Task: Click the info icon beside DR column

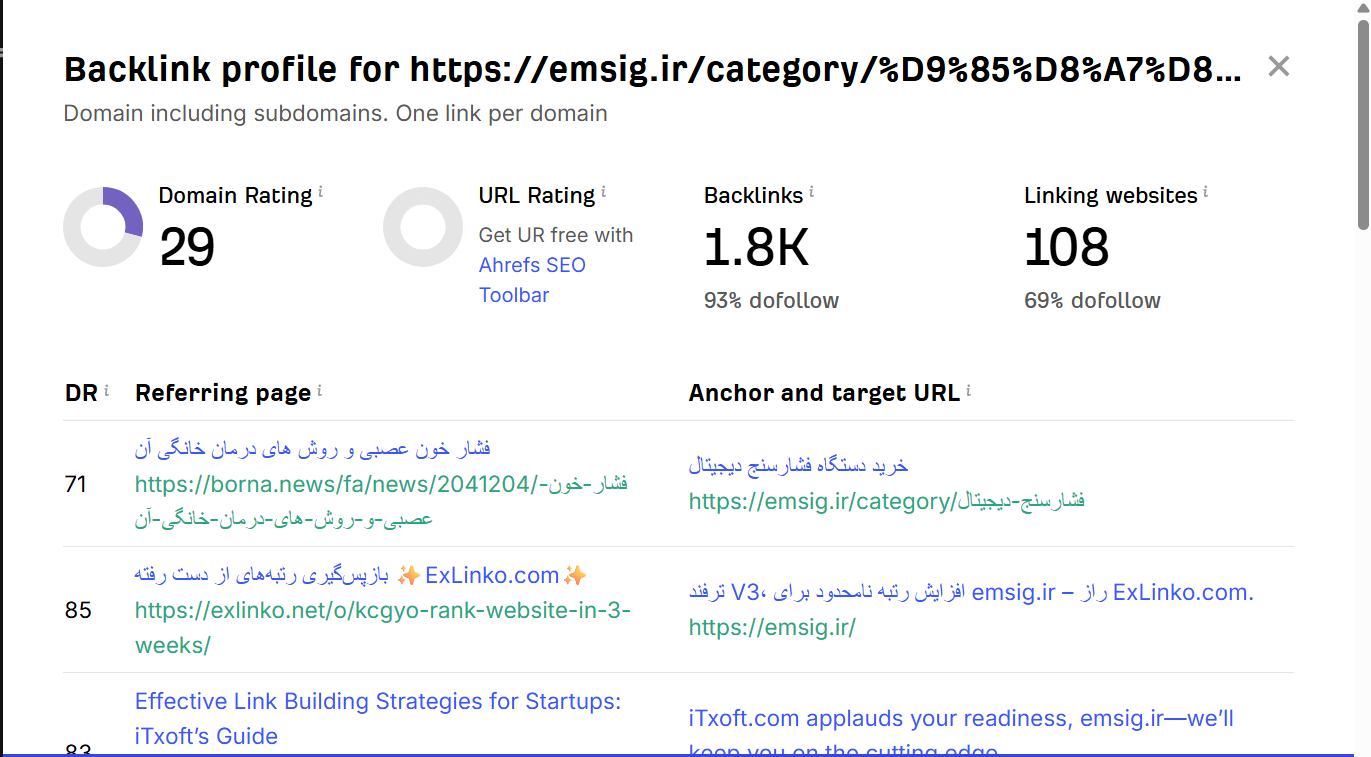Action: point(106,390)
